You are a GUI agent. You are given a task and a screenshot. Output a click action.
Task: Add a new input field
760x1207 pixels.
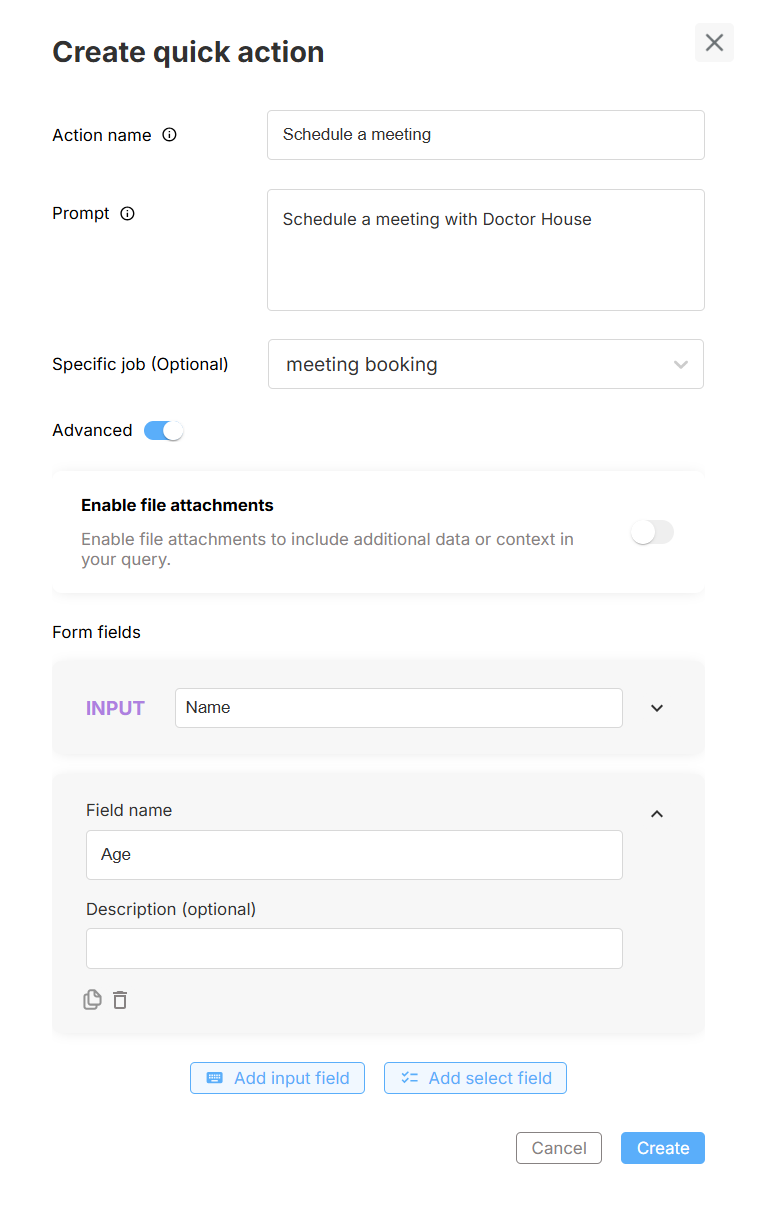[x=277, y=1078]
